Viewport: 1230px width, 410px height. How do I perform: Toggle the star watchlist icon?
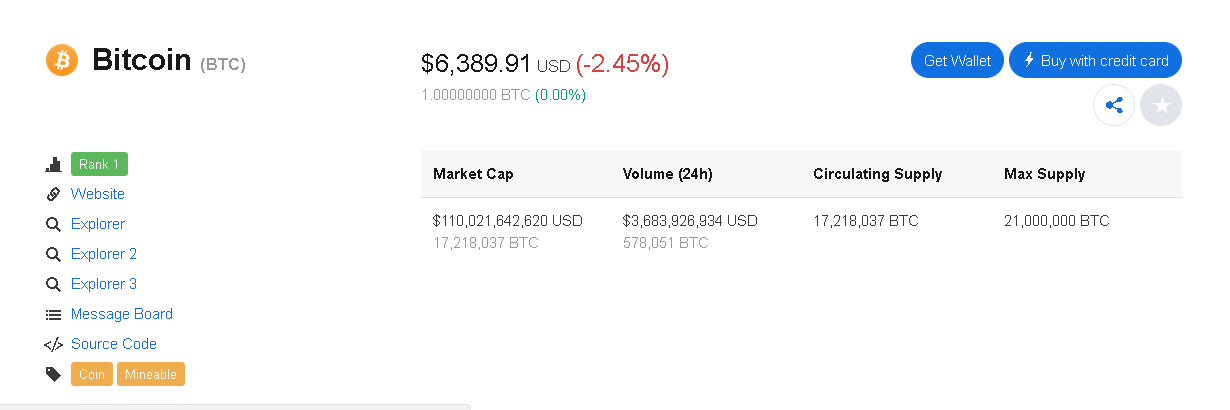(1161, 105)
